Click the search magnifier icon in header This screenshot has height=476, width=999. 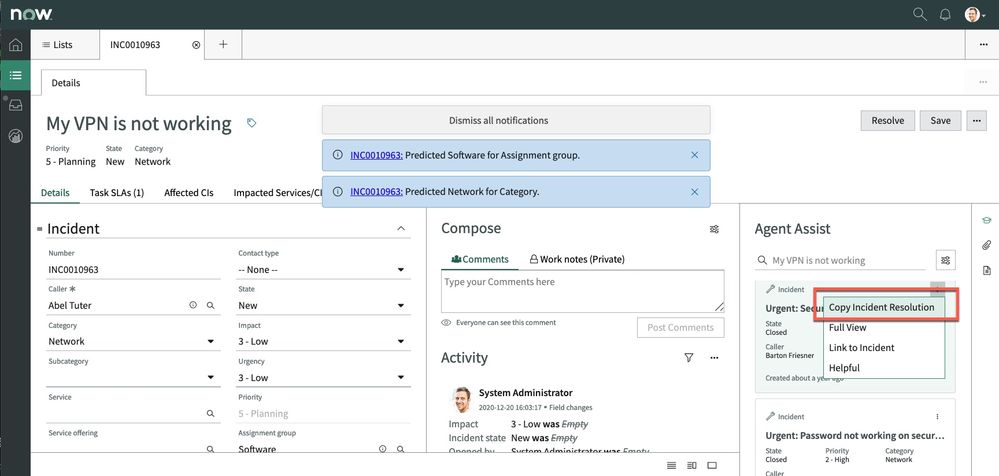pos(920,14)
